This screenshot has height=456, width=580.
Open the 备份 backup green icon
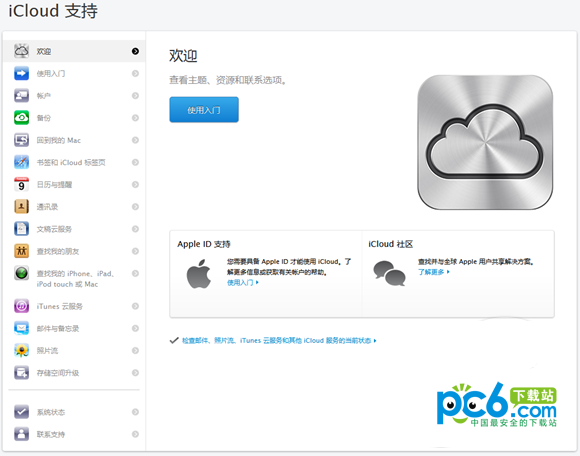pos(21,118)
